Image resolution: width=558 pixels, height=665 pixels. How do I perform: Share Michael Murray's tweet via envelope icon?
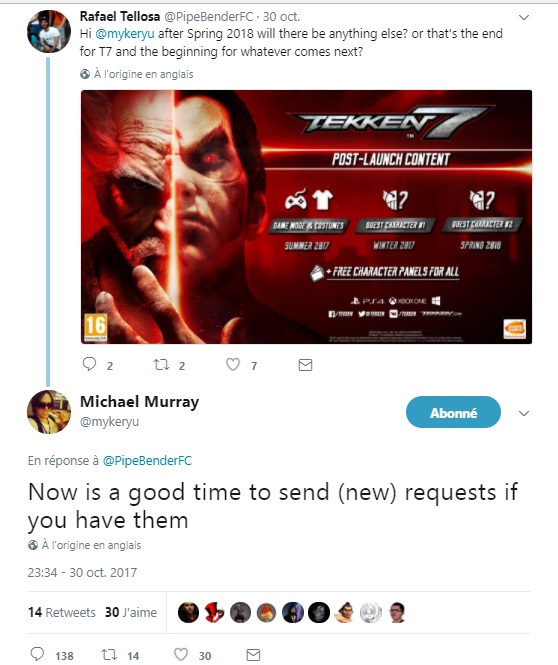[253, 654]
